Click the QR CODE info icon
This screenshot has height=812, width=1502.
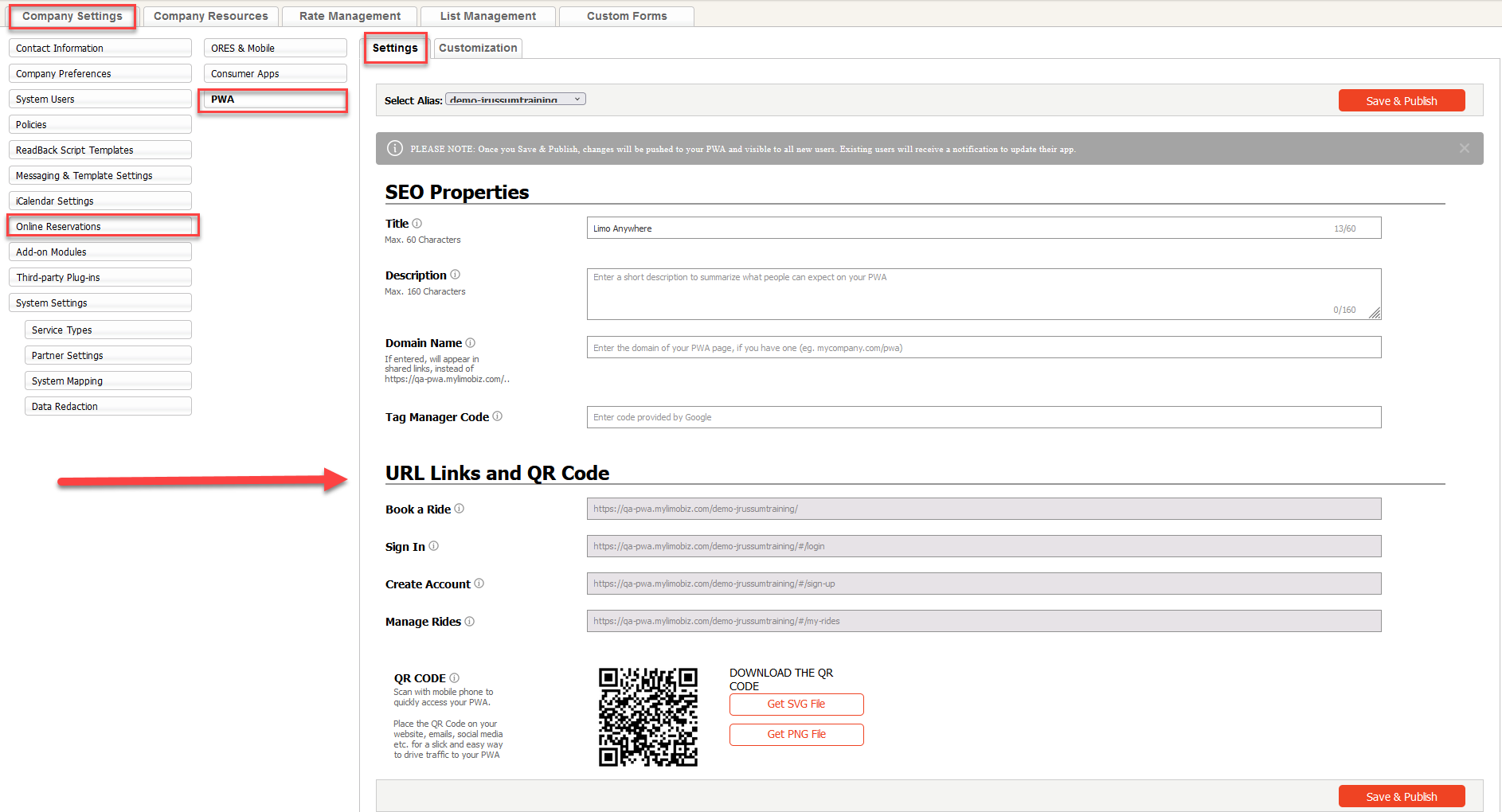(454, 678)
